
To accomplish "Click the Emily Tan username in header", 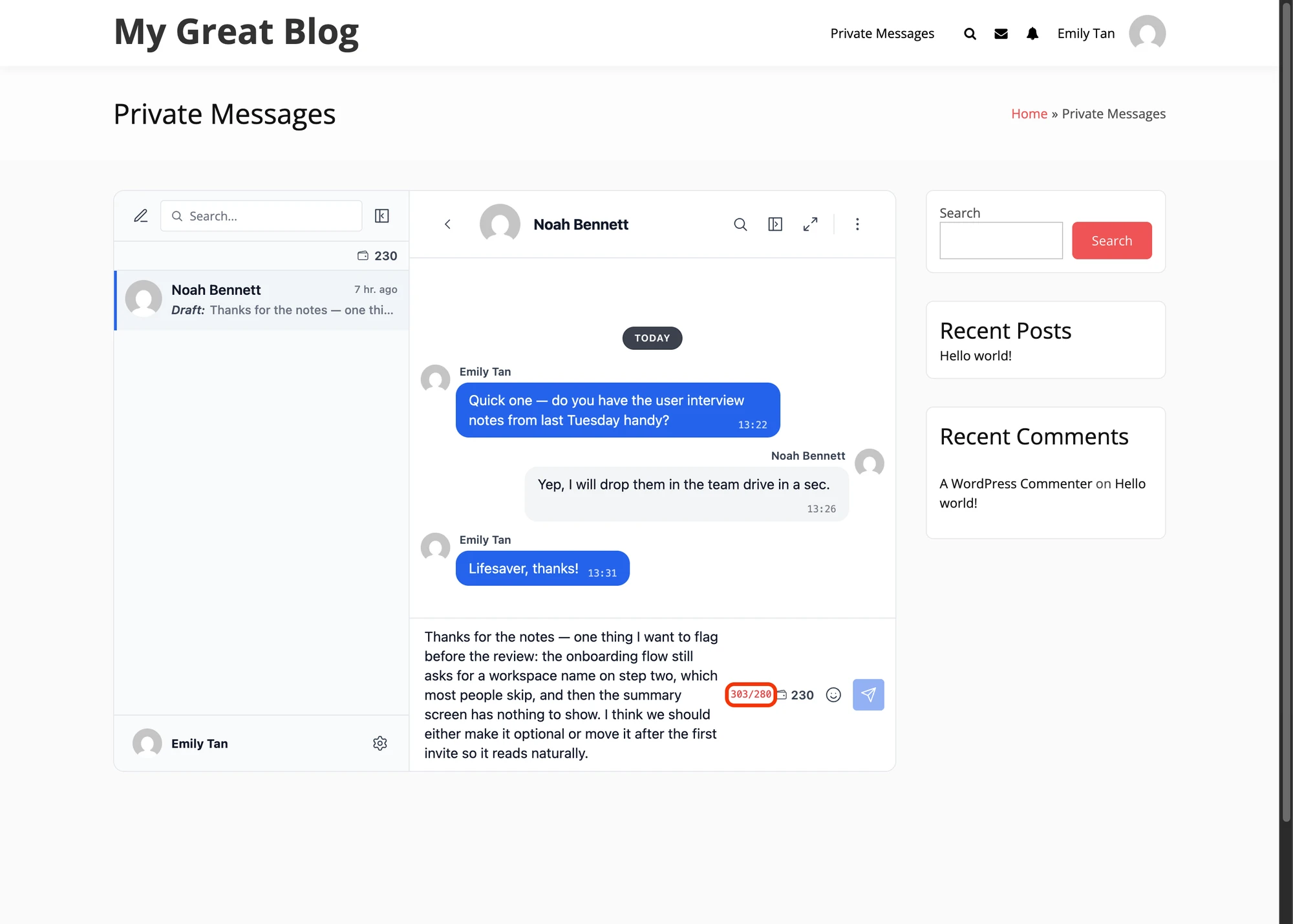I will click(1086, 34).
